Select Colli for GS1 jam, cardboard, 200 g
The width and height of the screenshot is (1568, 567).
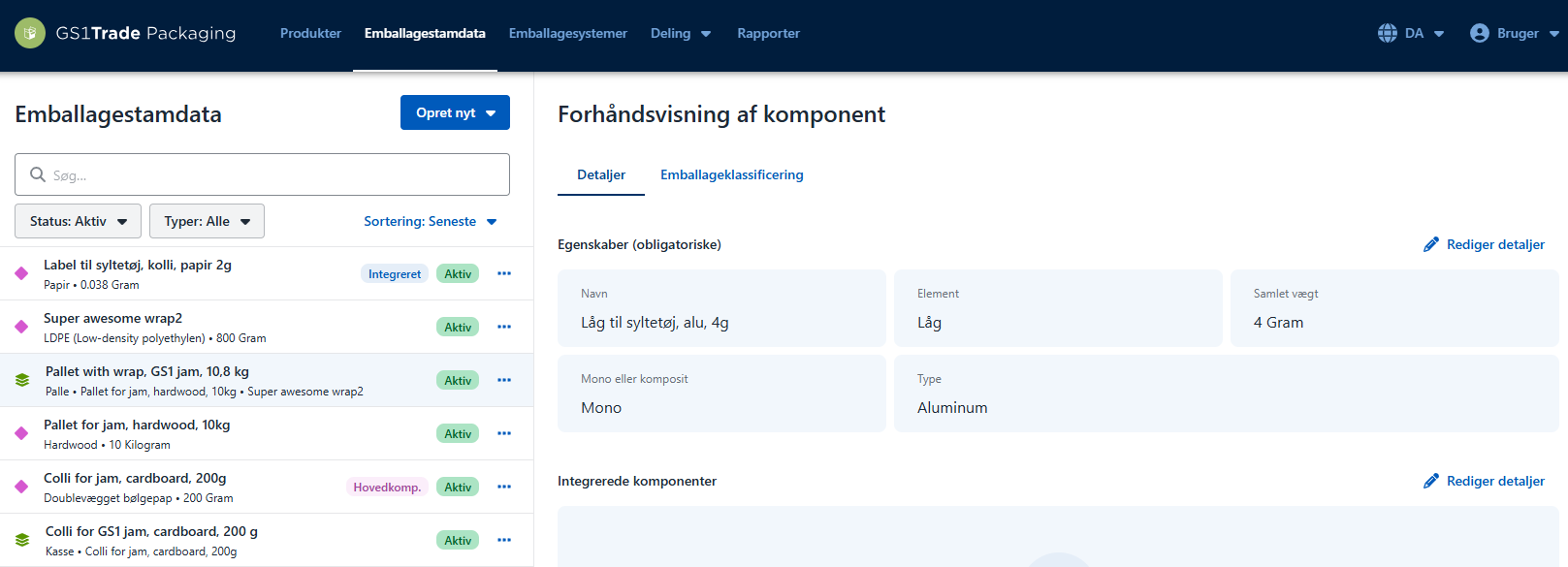pos(151,531)
